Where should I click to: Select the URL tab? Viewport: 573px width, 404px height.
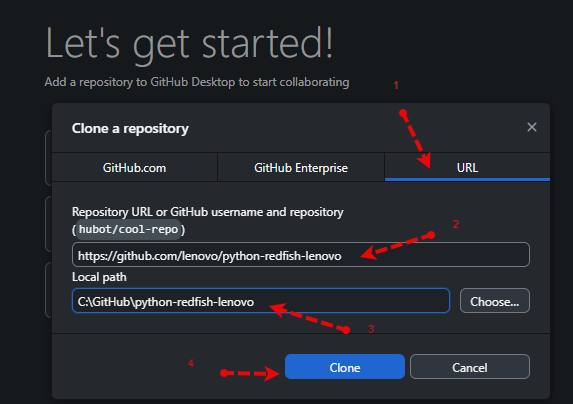pos(467,168)
